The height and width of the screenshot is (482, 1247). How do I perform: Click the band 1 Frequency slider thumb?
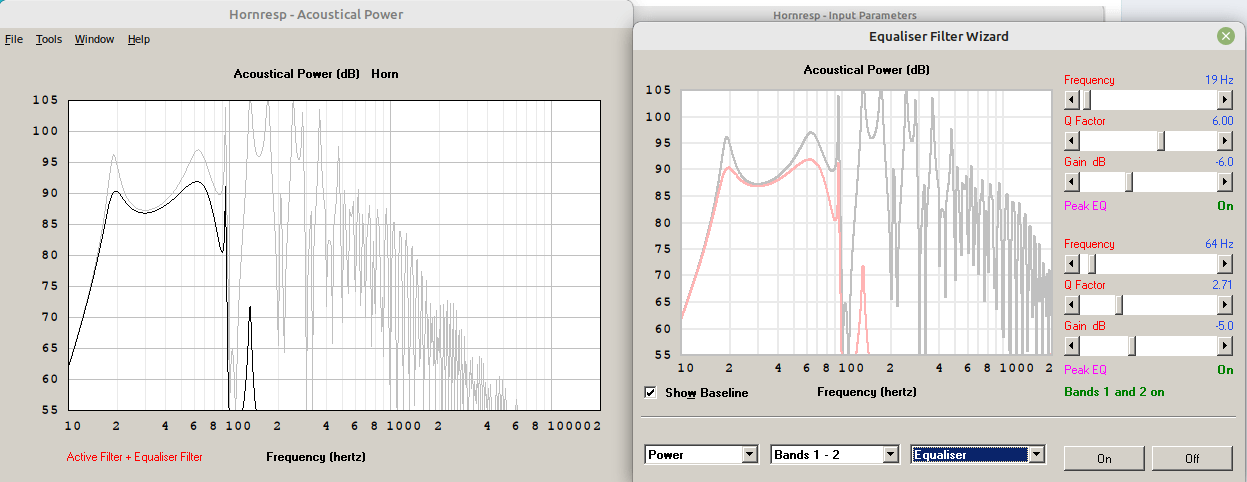pos(1086,100)
